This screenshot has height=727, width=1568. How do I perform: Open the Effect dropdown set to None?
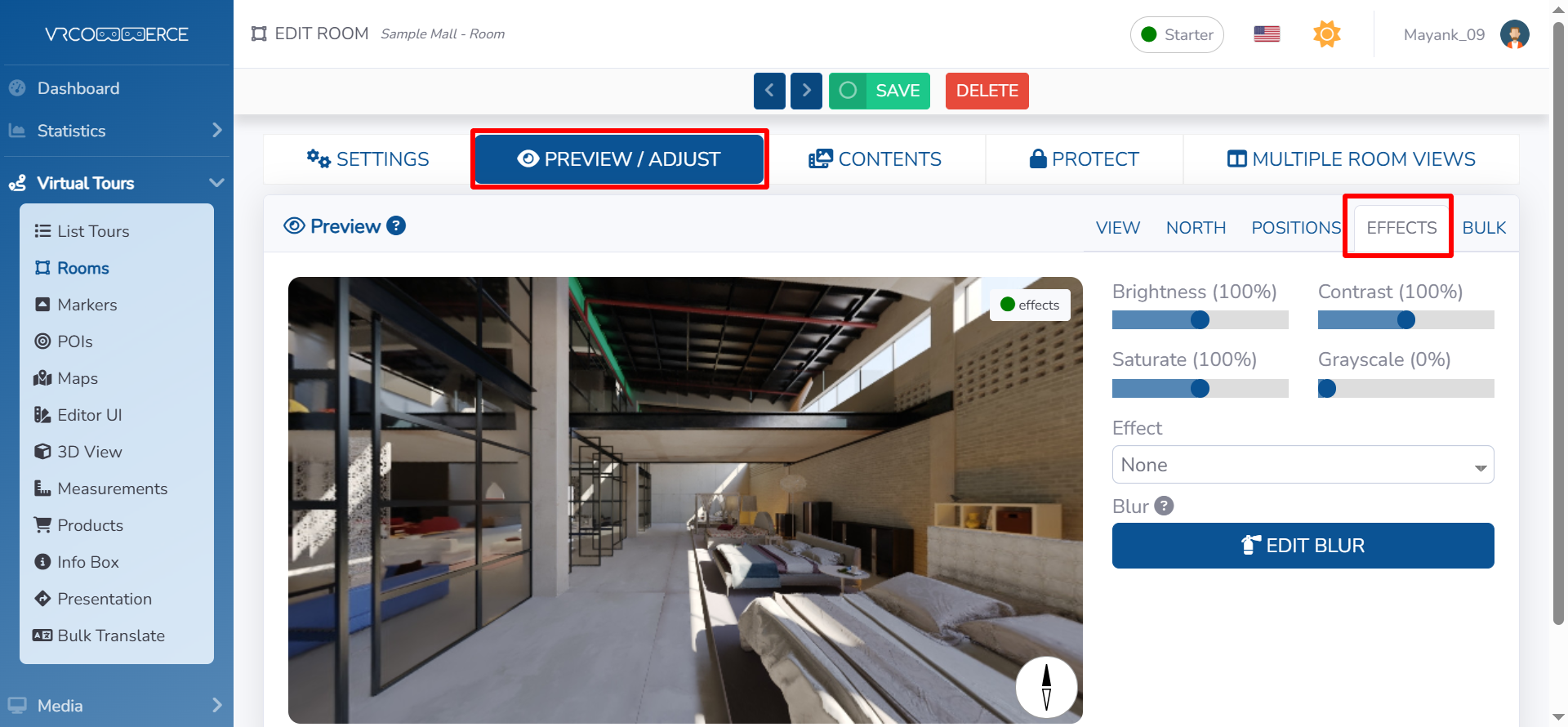(x=1303, y=465)
